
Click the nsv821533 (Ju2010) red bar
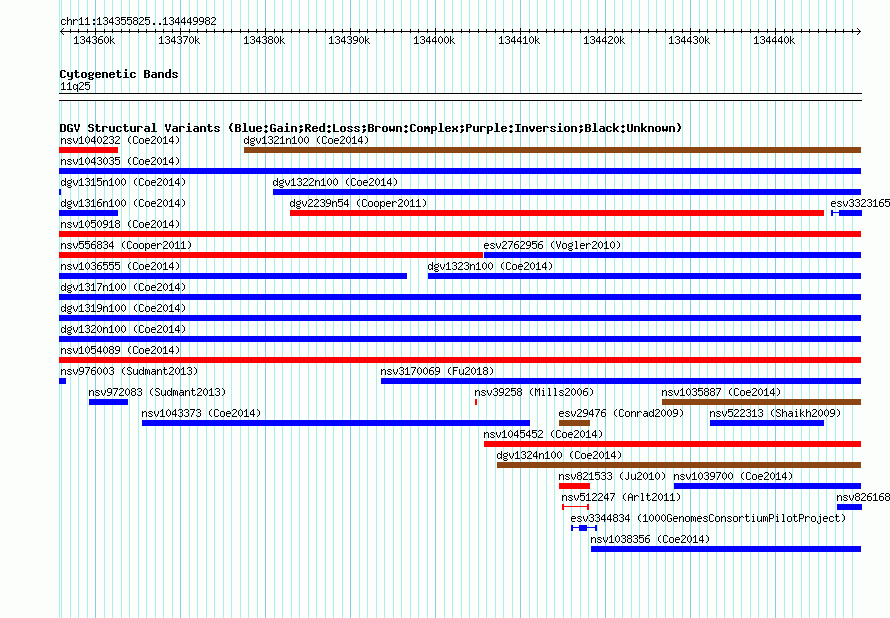(574, 486)
